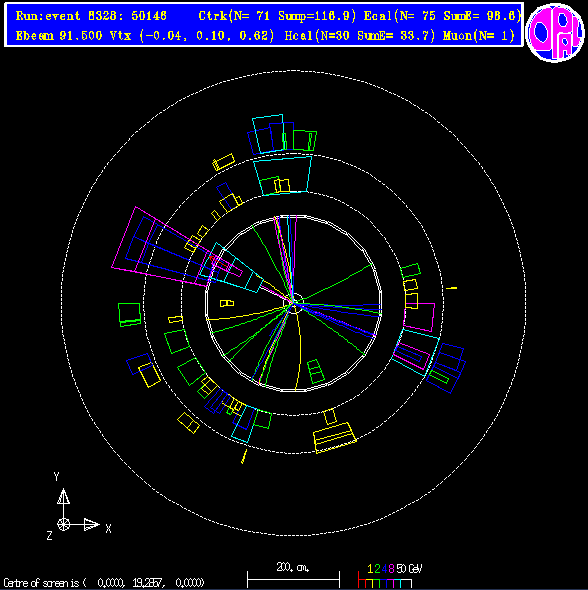Click the GeV energy color legend
Screen dimensions: 588x590
coord(390,577)
